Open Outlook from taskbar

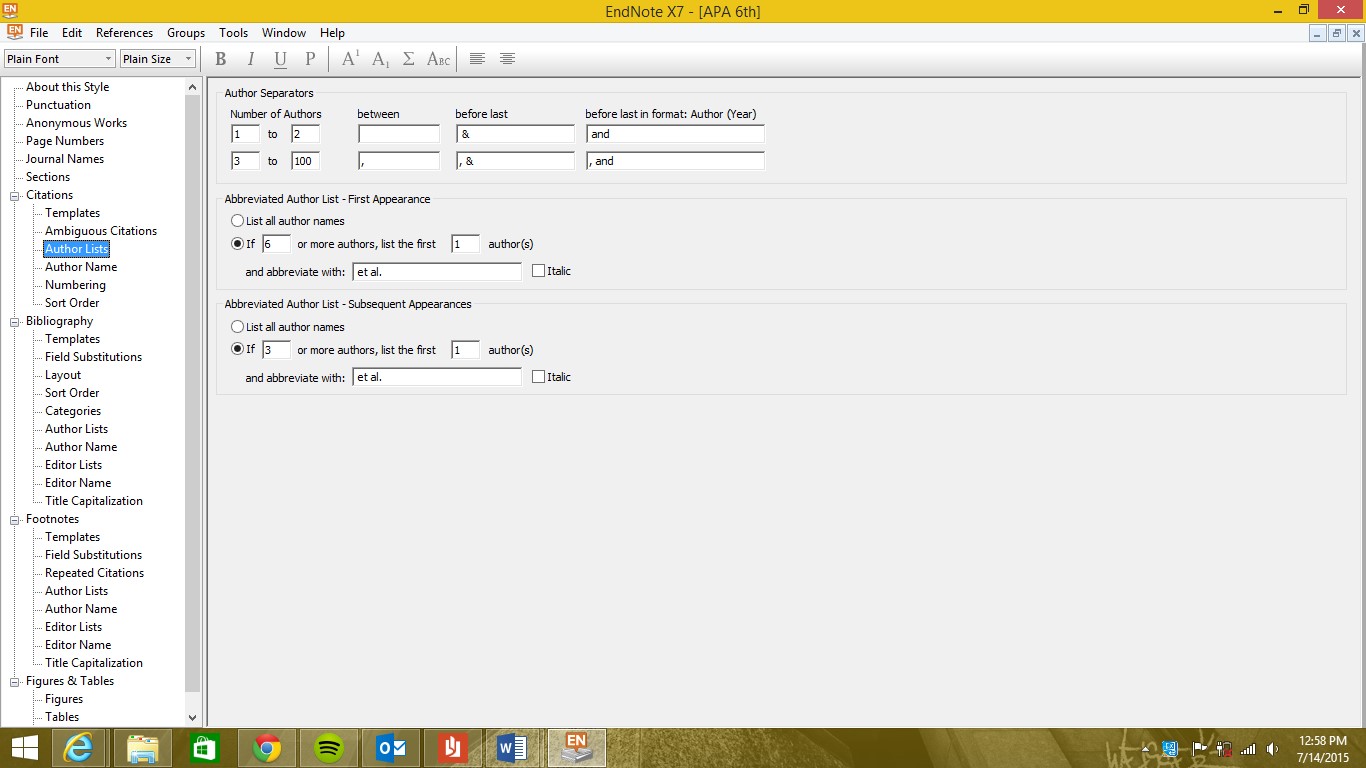(389, 748)
